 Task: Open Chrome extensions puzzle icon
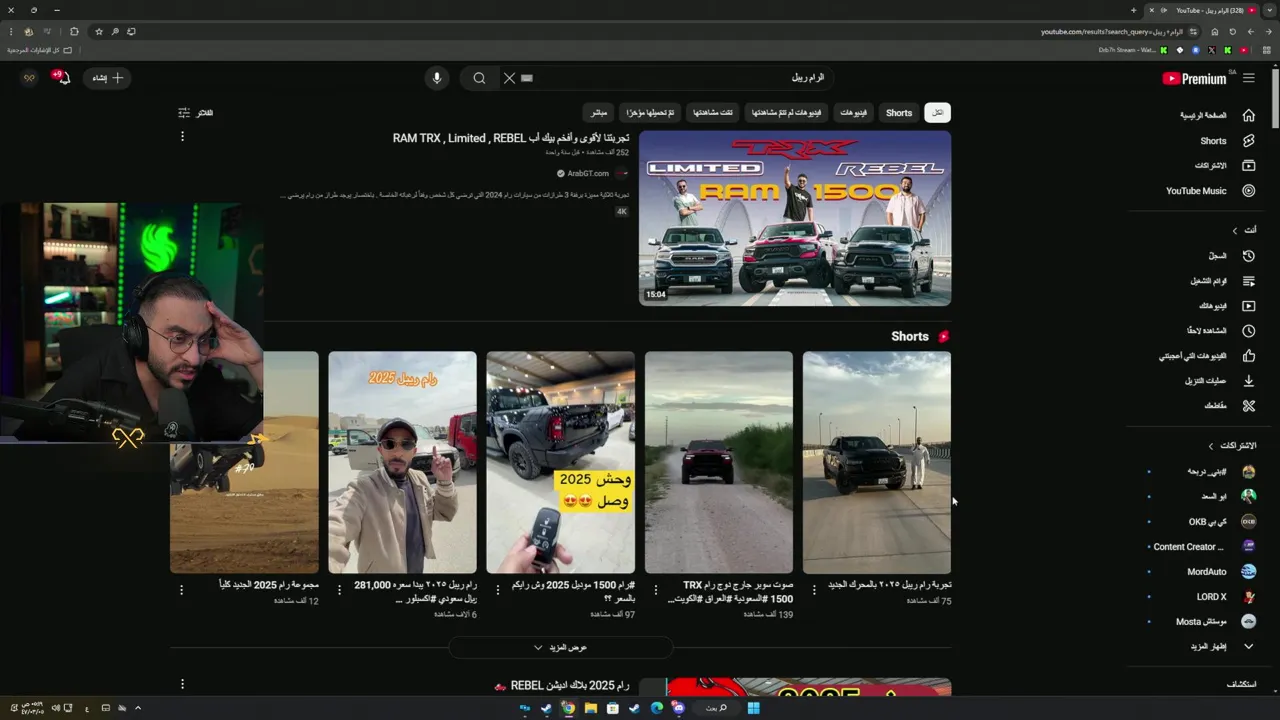[74, 32]
